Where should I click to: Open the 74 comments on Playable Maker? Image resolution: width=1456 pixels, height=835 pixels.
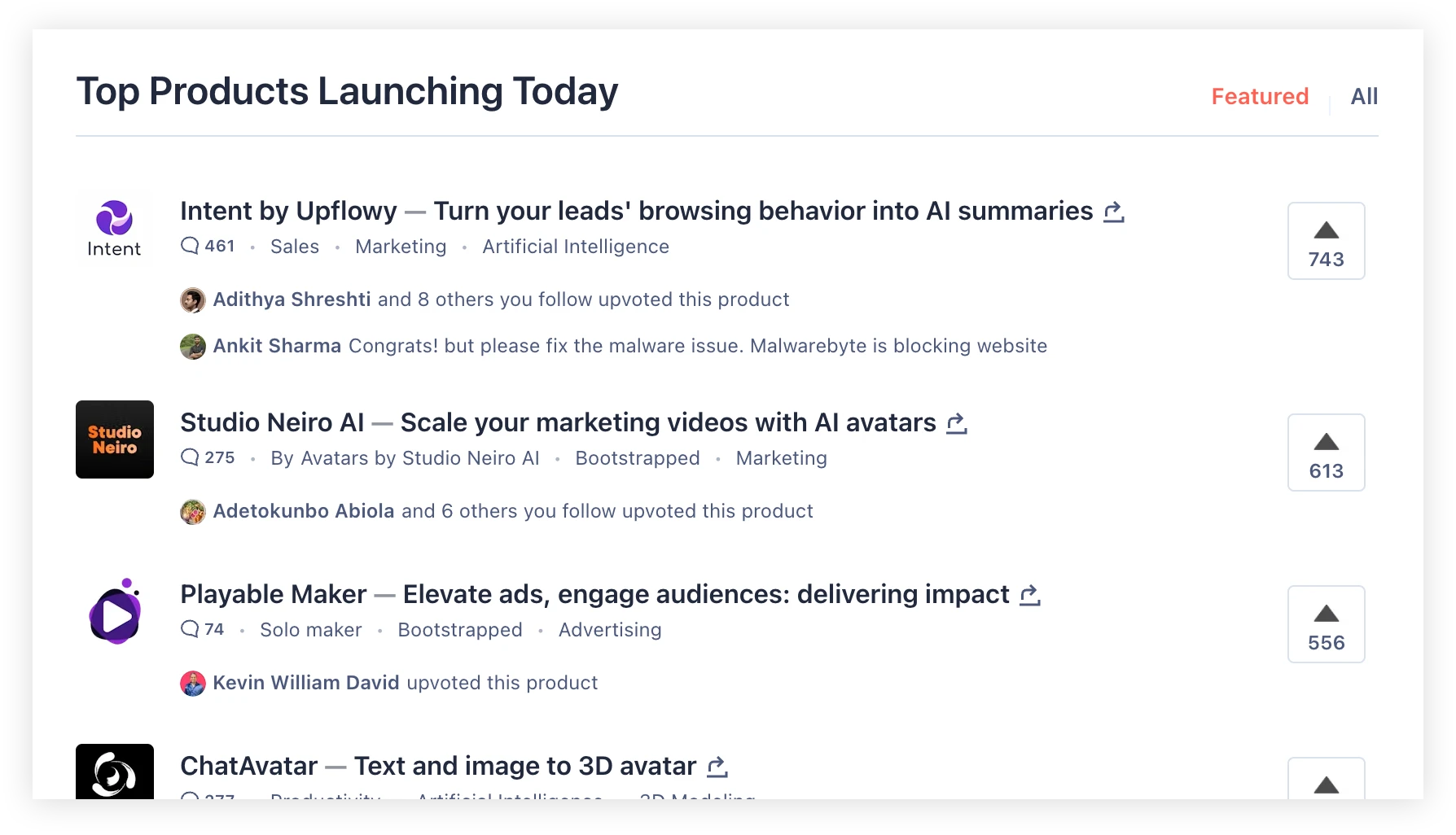click(203, 629)
